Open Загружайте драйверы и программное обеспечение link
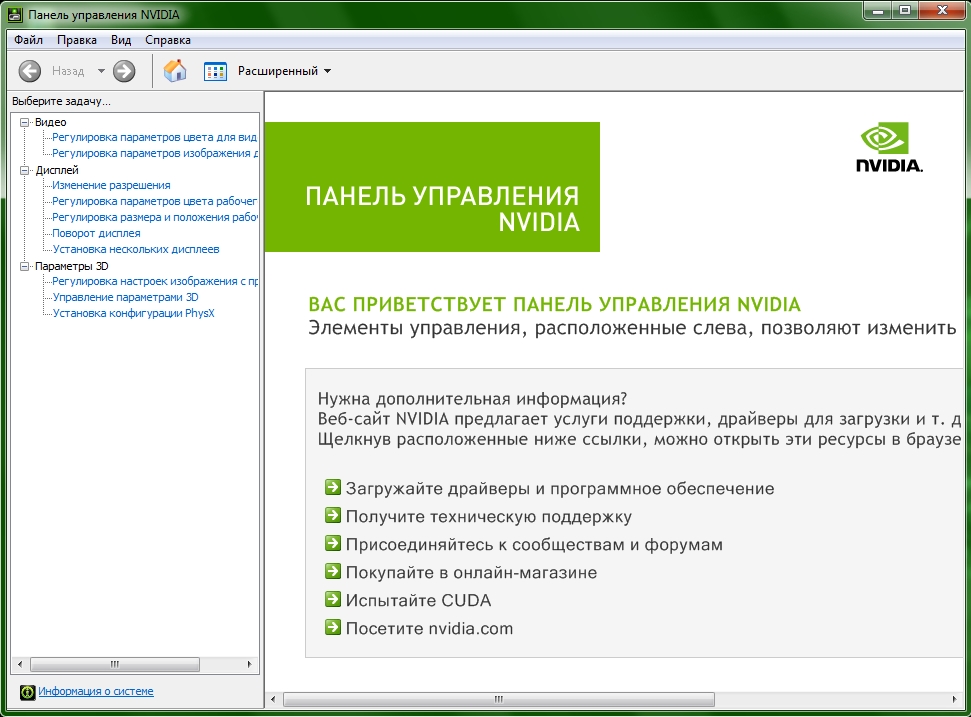Image resolution: width=971 pixels, height=717 pixels. (559, 489)
